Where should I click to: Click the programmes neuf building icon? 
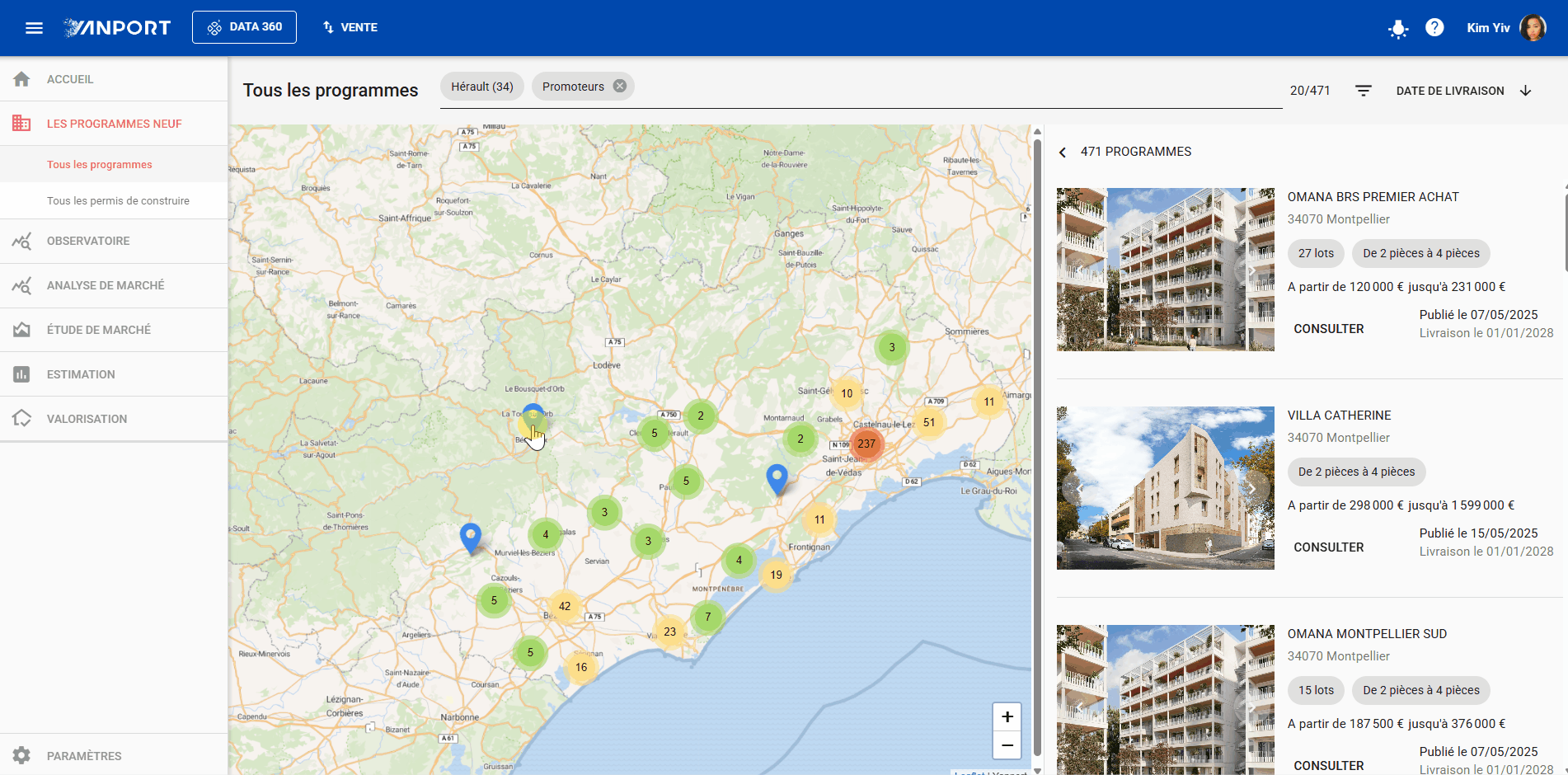tap(21, 124)
